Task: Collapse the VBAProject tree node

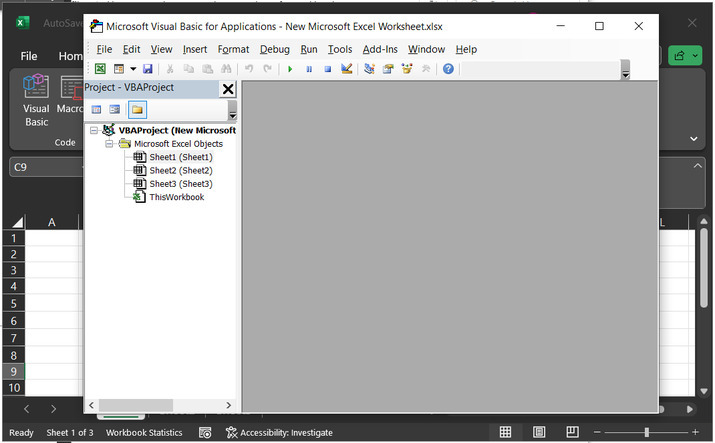Action: click(94, 130)
